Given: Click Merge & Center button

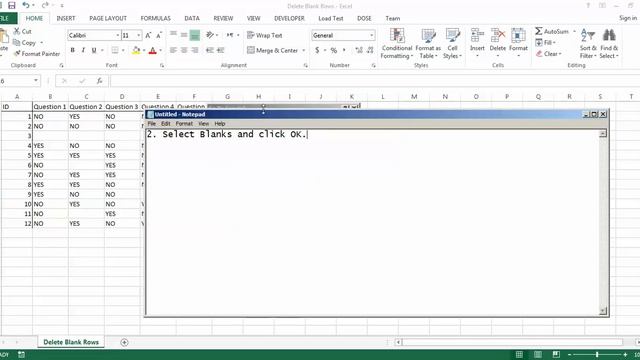Looking at the screenshot, I should [x=273, y=50].
